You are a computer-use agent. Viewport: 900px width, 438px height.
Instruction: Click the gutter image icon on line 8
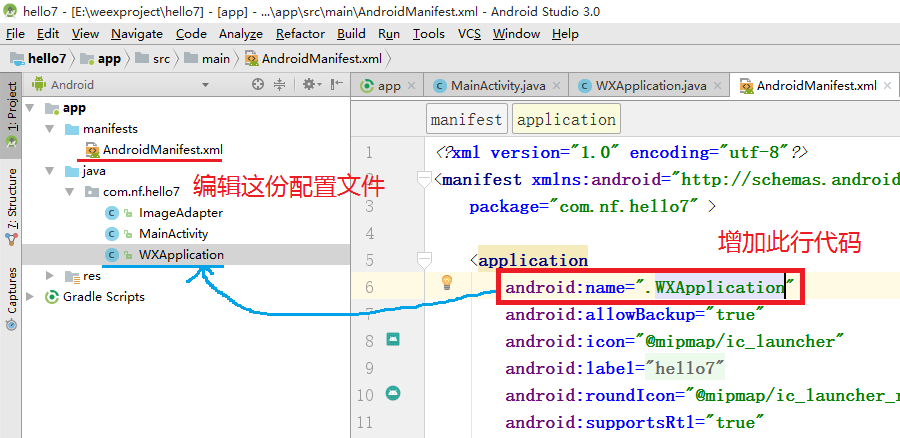pyautogui.click(x=393, y=339)
